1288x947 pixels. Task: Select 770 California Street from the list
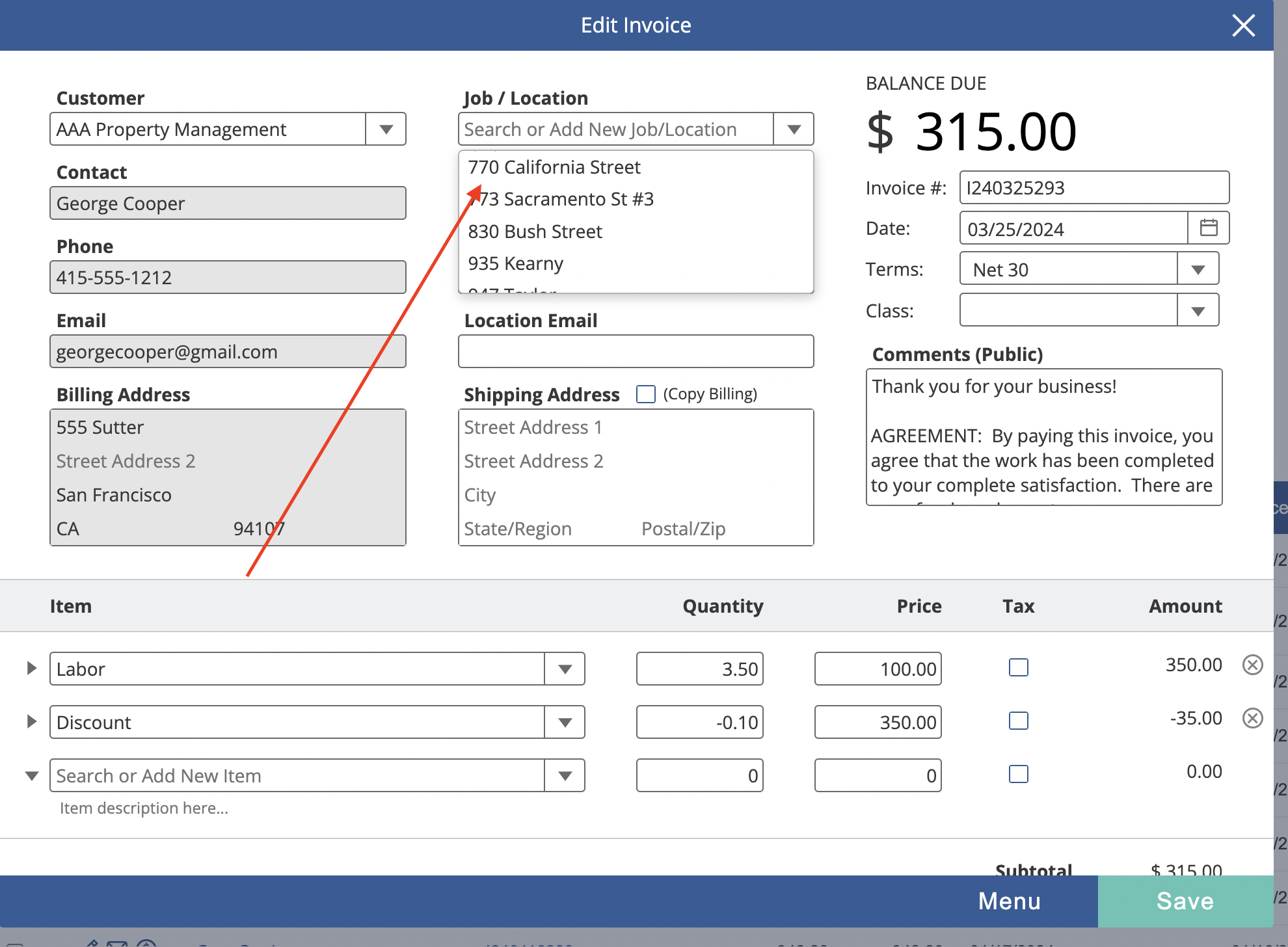tap(554, 167)
